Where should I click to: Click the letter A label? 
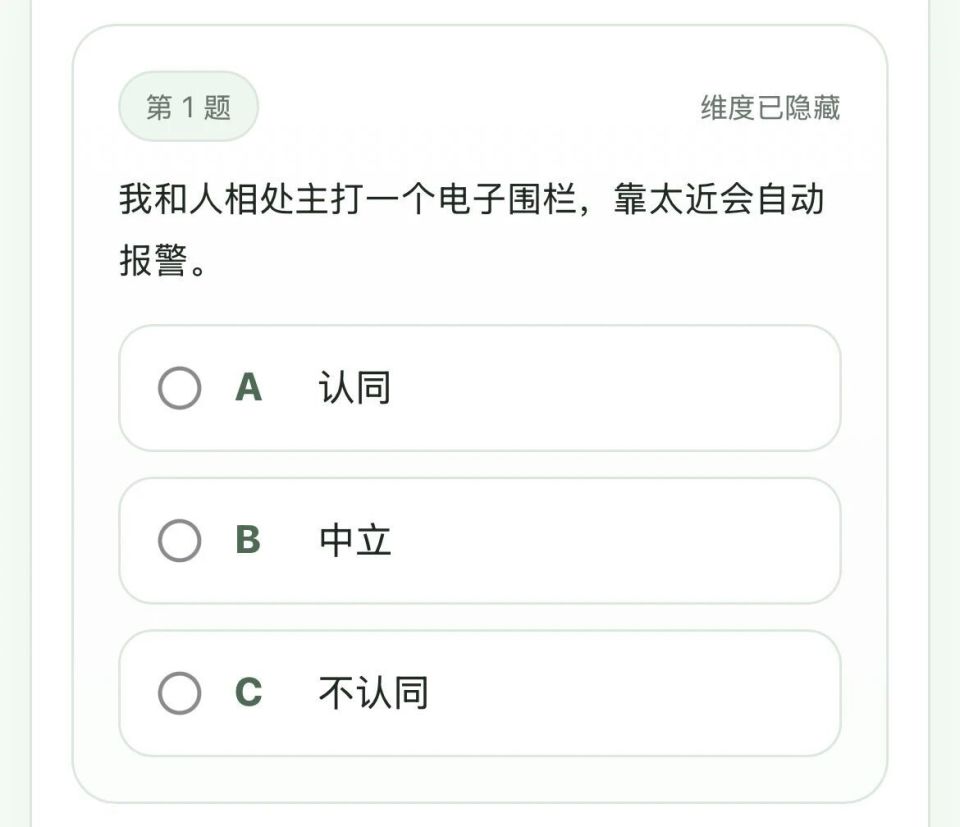click(x=250, y=387)
